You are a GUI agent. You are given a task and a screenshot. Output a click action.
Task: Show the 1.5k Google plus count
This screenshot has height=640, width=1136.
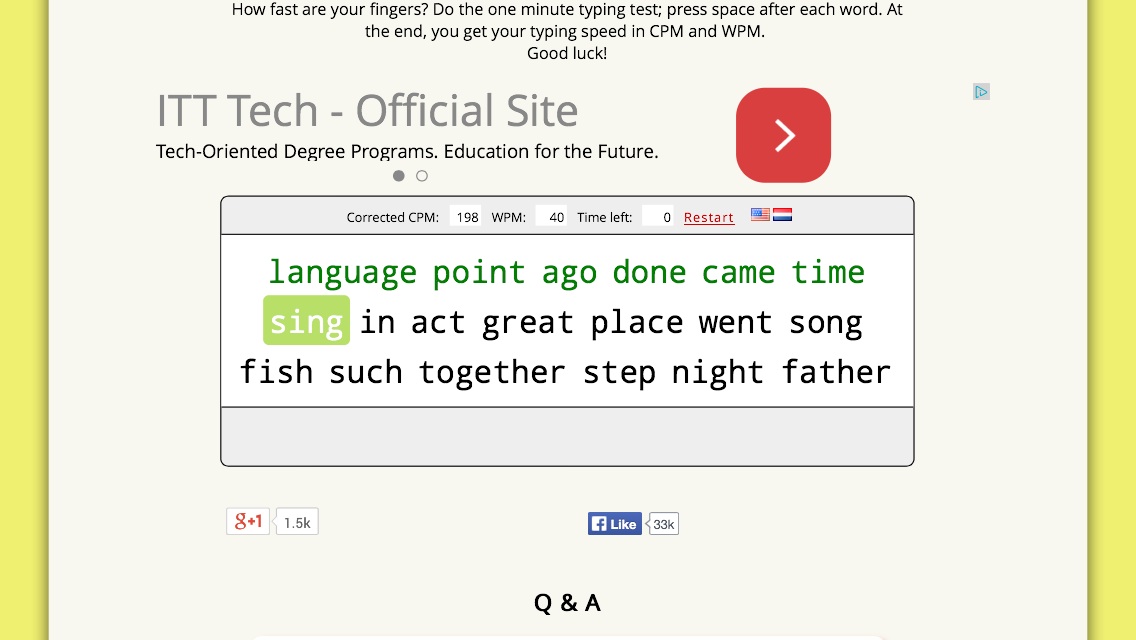pos(297,522)
